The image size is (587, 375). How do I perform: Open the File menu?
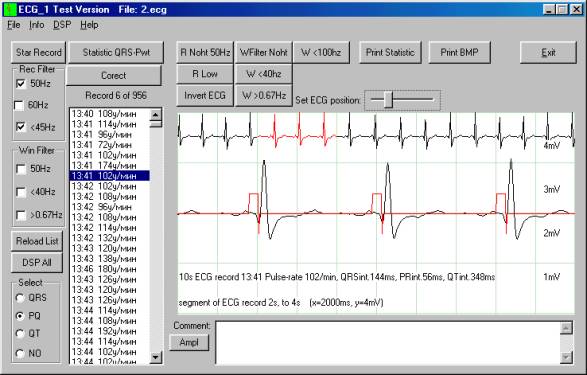click(x=13, y=25)
